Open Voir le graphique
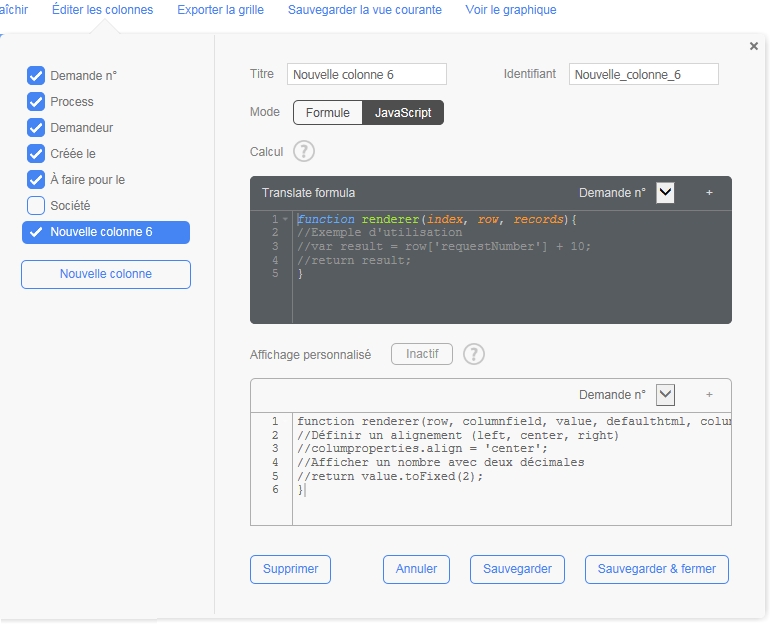 [511, 10]
